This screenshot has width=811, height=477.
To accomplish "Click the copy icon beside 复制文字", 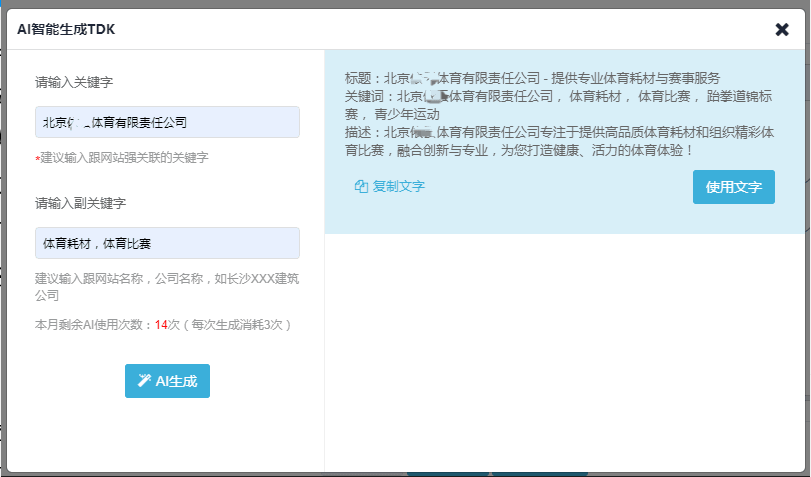I will coord(361,186).
